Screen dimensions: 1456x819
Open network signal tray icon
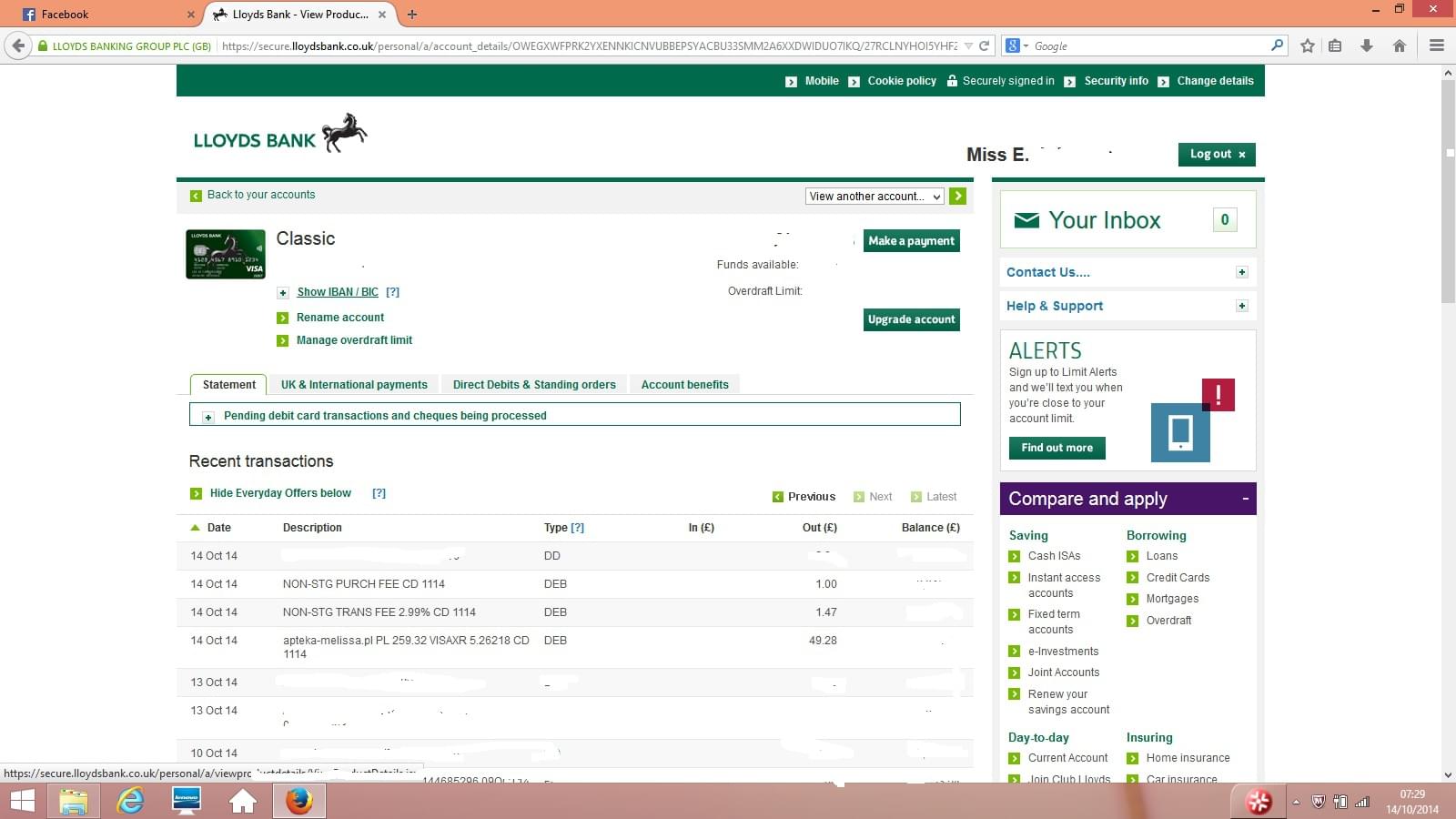(x=1362, y=802)
